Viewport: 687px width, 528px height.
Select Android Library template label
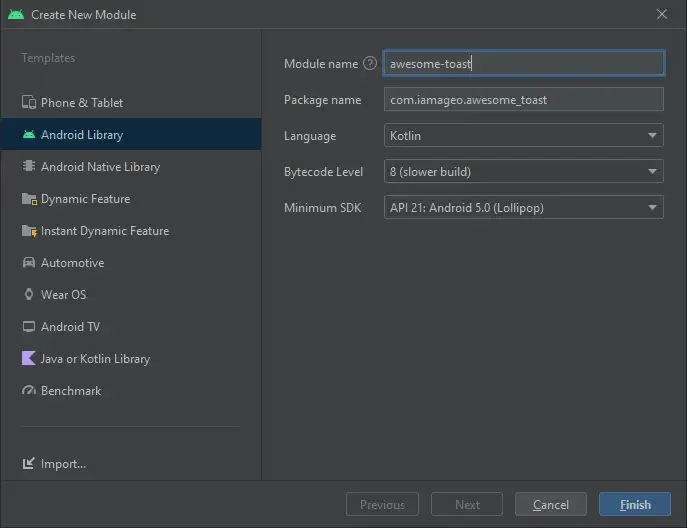[82, 135]
